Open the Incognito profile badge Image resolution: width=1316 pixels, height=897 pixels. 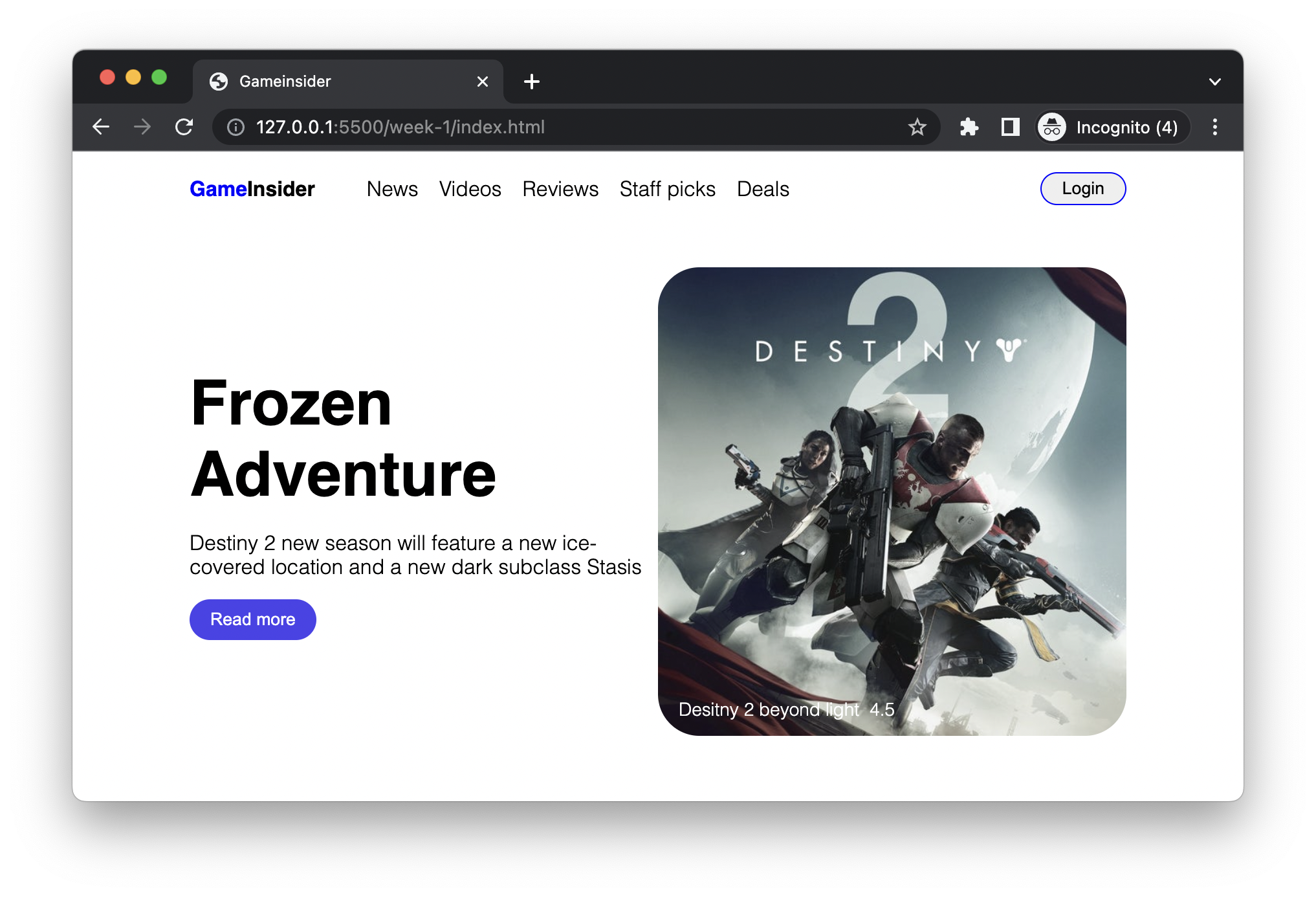pyautogui.click(x=1113, y=127)
